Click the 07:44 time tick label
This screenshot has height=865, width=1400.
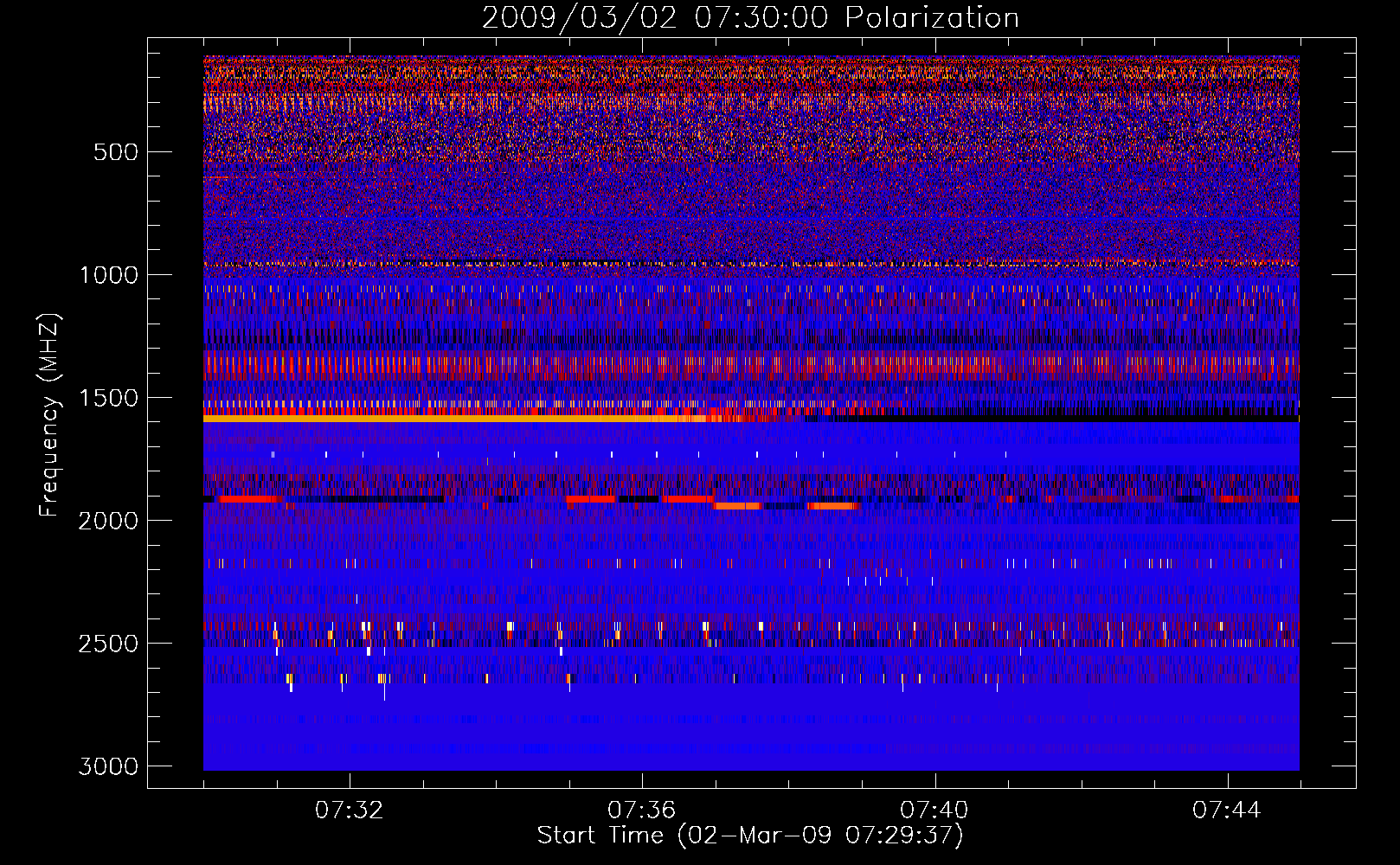click(x=1226, y=811)
